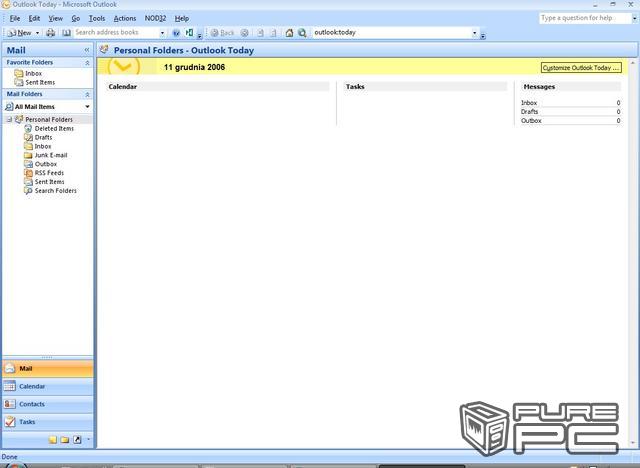This screenshot has width=640, height=468.
Task: Click the Customize Outlook Today button
Action: 581,68
